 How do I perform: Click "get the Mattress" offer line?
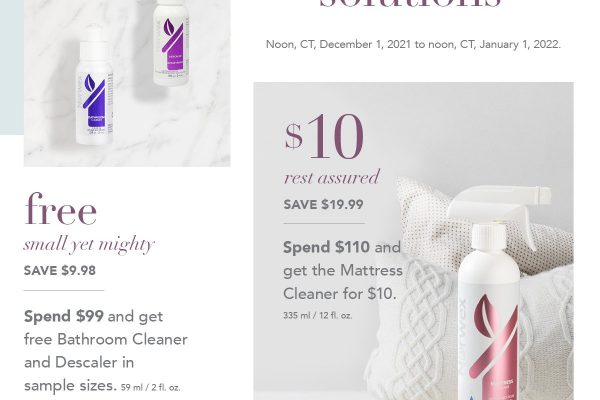point(343,271)
